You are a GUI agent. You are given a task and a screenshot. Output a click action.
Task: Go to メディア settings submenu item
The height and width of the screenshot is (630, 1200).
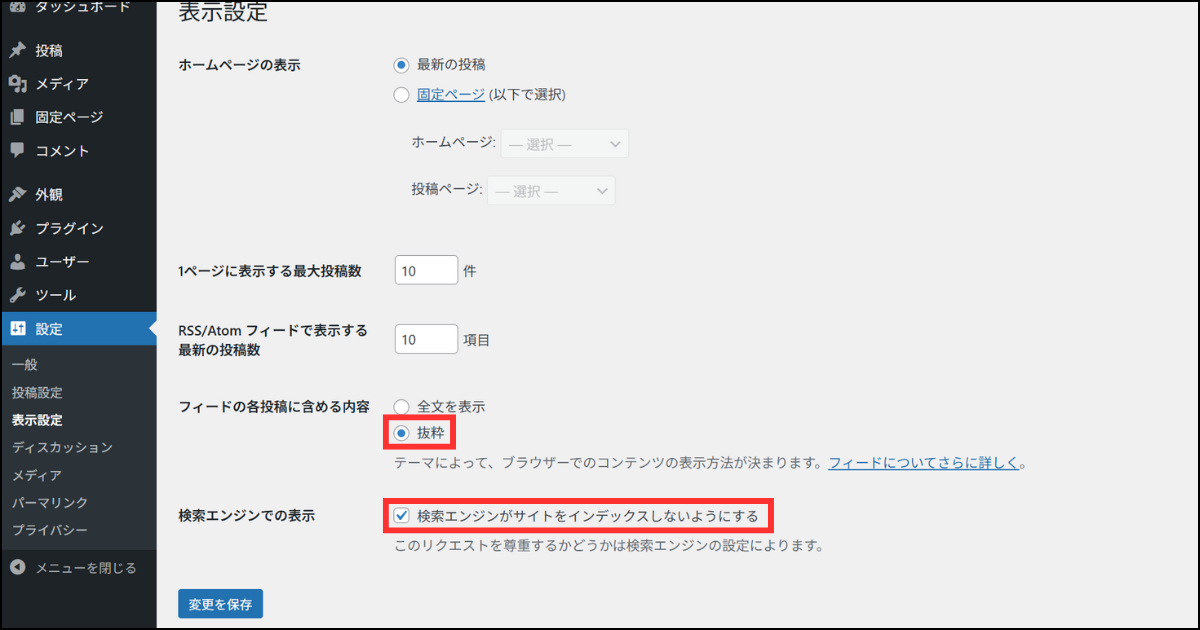pos(37,475)
